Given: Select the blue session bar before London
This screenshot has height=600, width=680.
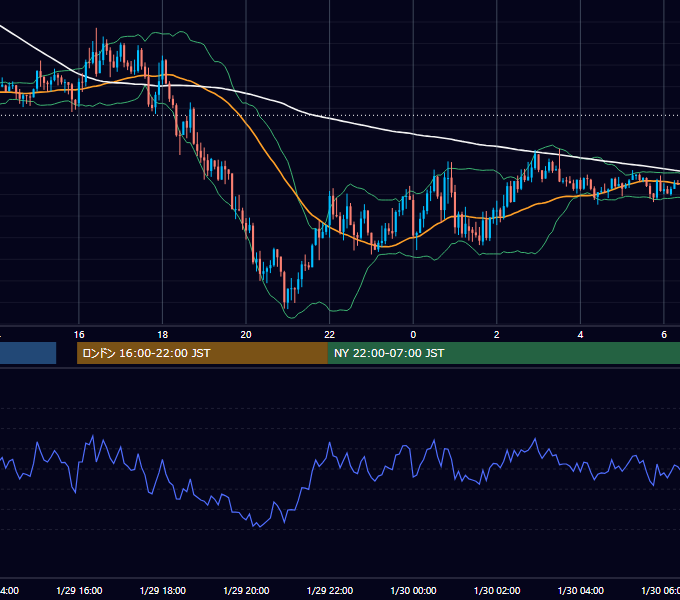Looking at the screenshot, I should point(28,353).
